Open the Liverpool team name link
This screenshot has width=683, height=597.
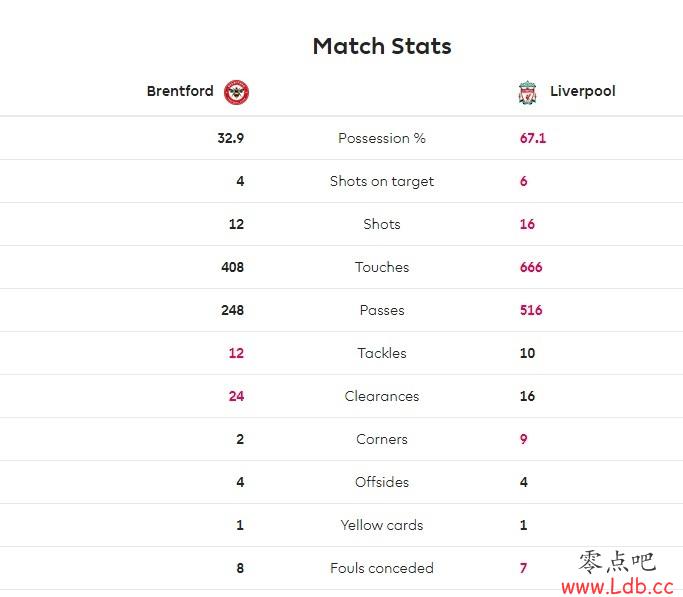click(582, 91)
